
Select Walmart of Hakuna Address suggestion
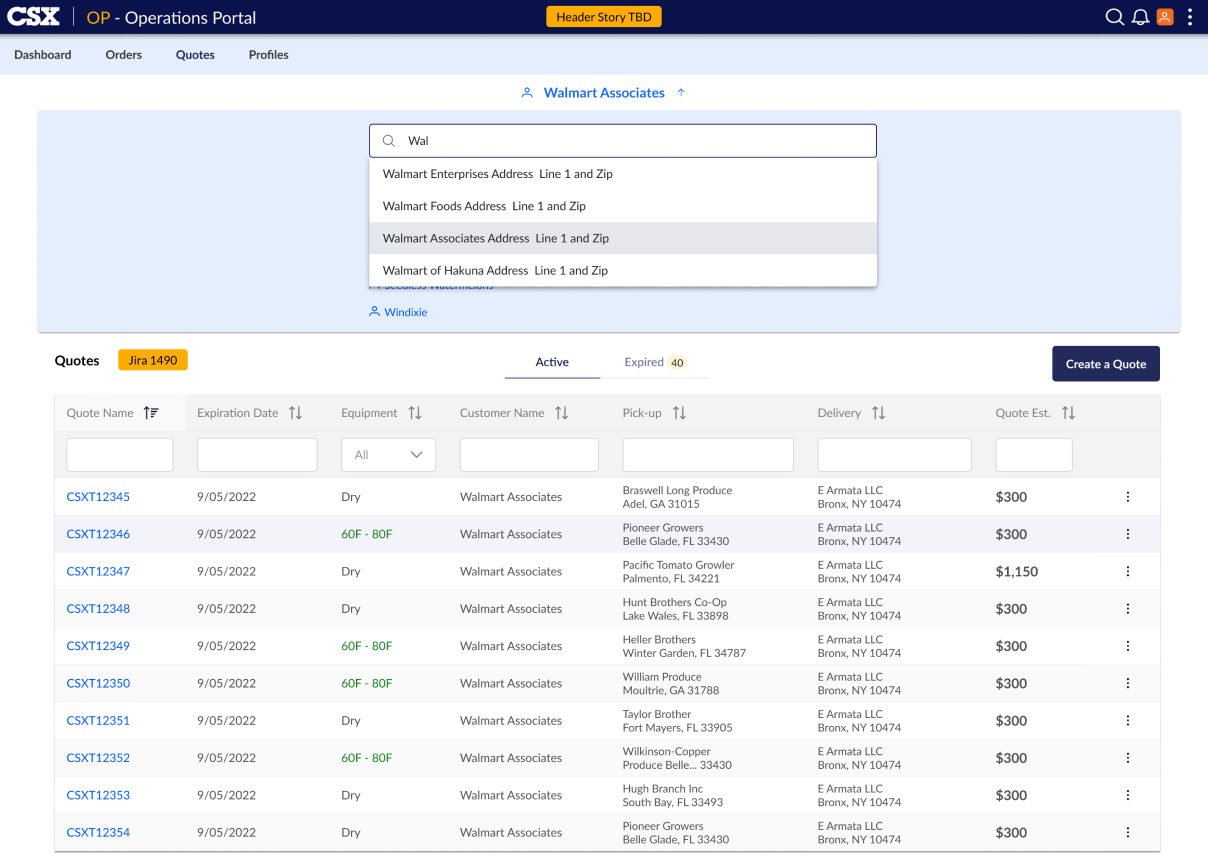click(x=623, y=270)
